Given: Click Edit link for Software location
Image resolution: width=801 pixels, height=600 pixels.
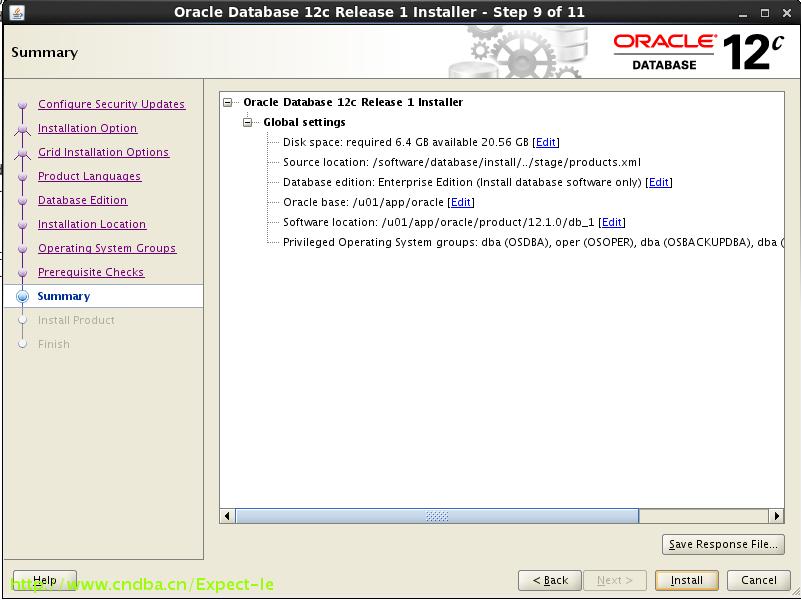Looking at the screenshot, I should click(x=611, y=222).
